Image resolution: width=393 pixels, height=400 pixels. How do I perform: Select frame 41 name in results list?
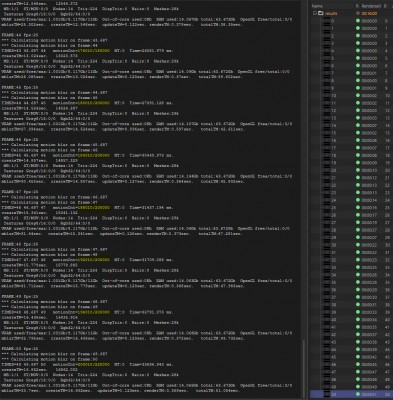[334, 327]
